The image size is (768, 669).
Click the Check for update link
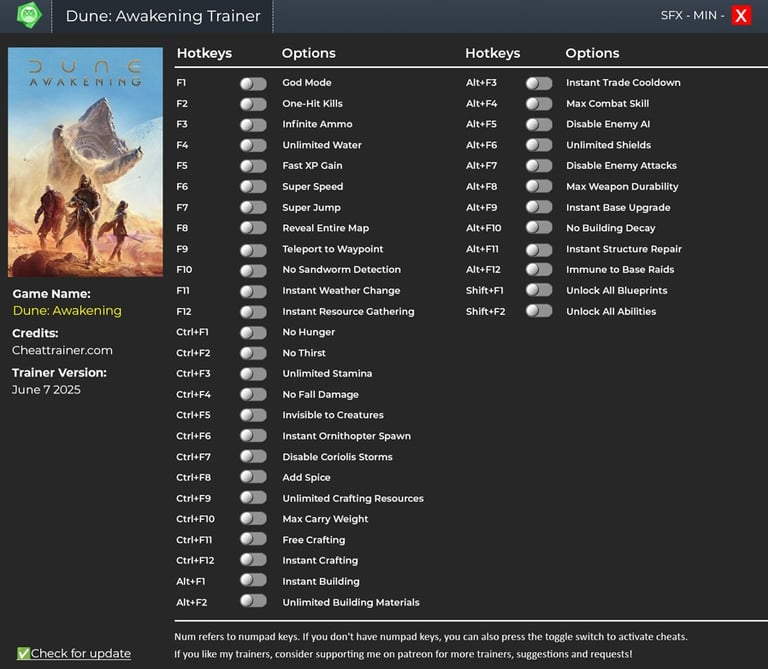(x=81, y=653)
